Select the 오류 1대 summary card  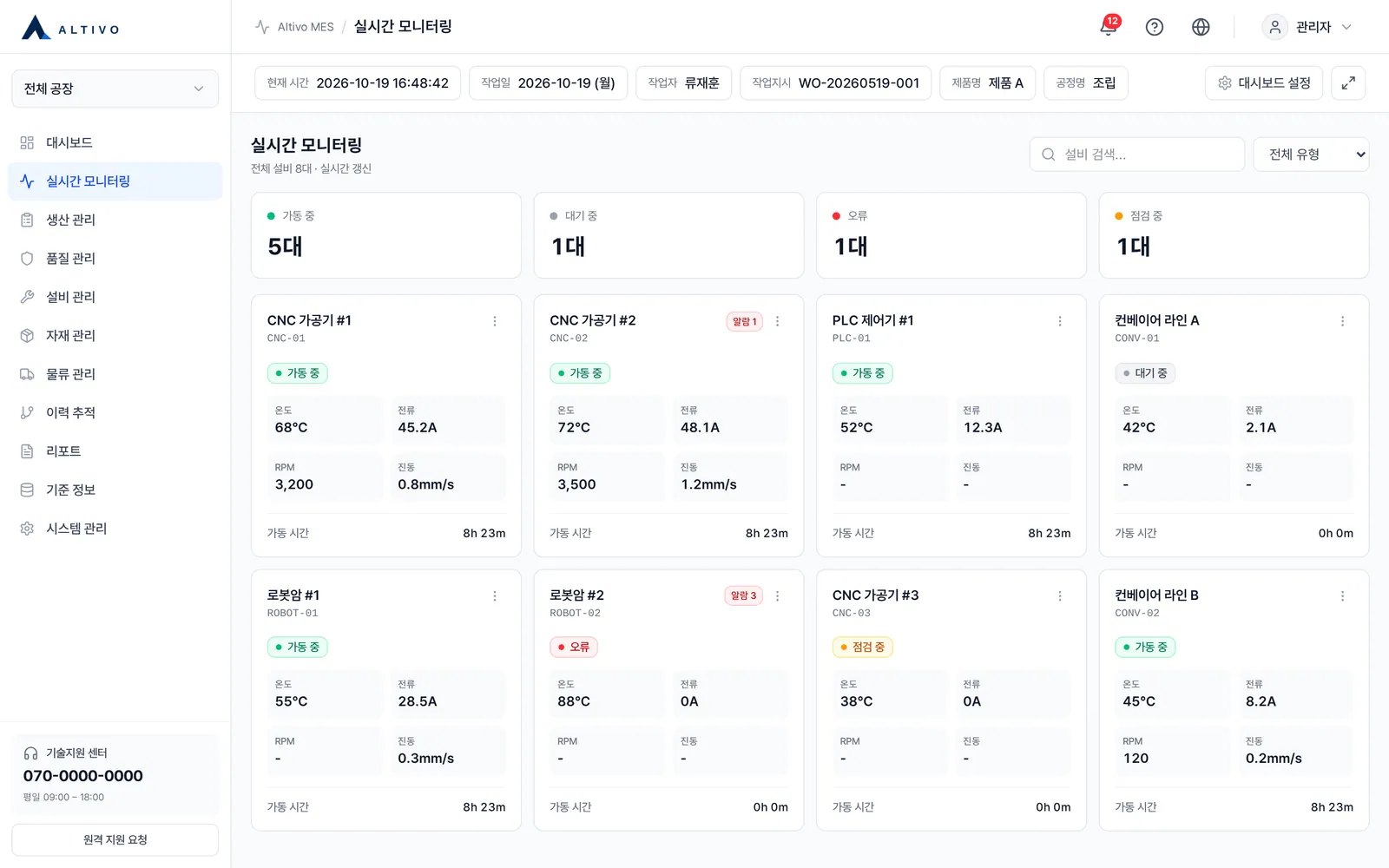(x=951, y=235)
